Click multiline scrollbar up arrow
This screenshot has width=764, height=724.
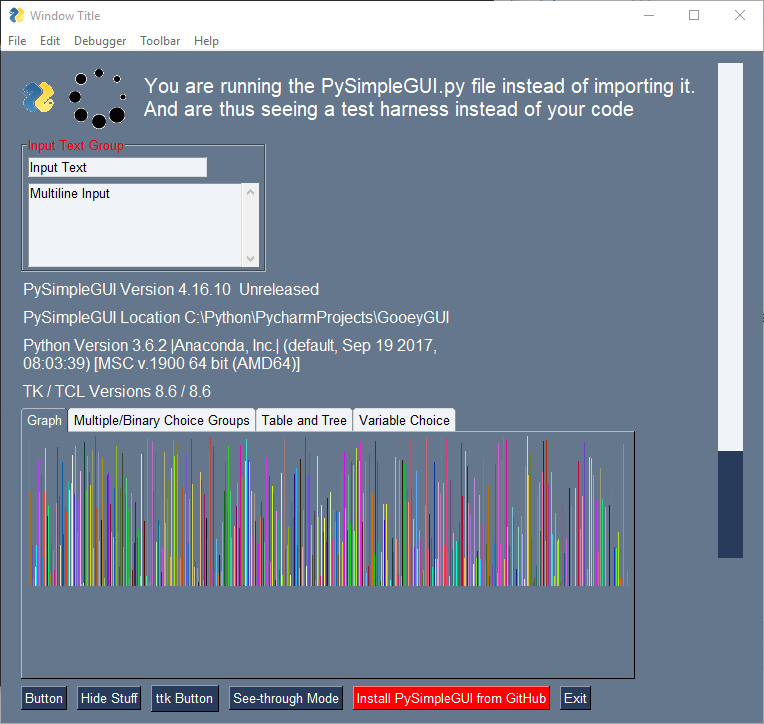click(x=250, y=192)
